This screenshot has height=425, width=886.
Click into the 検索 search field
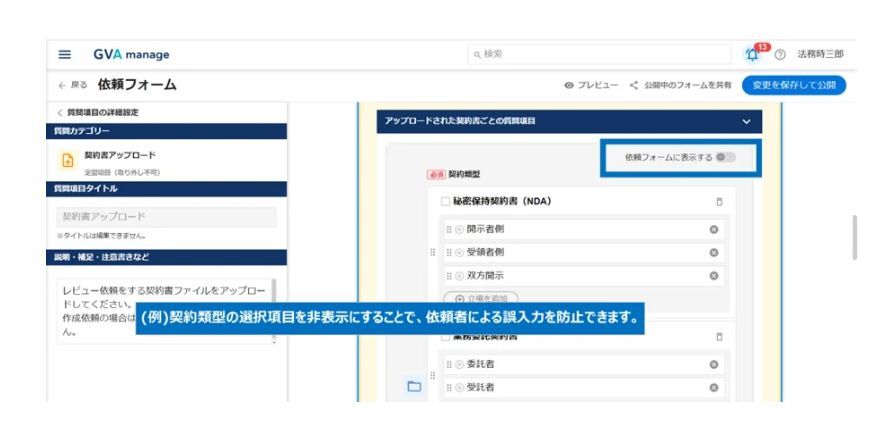coord(599,55)
